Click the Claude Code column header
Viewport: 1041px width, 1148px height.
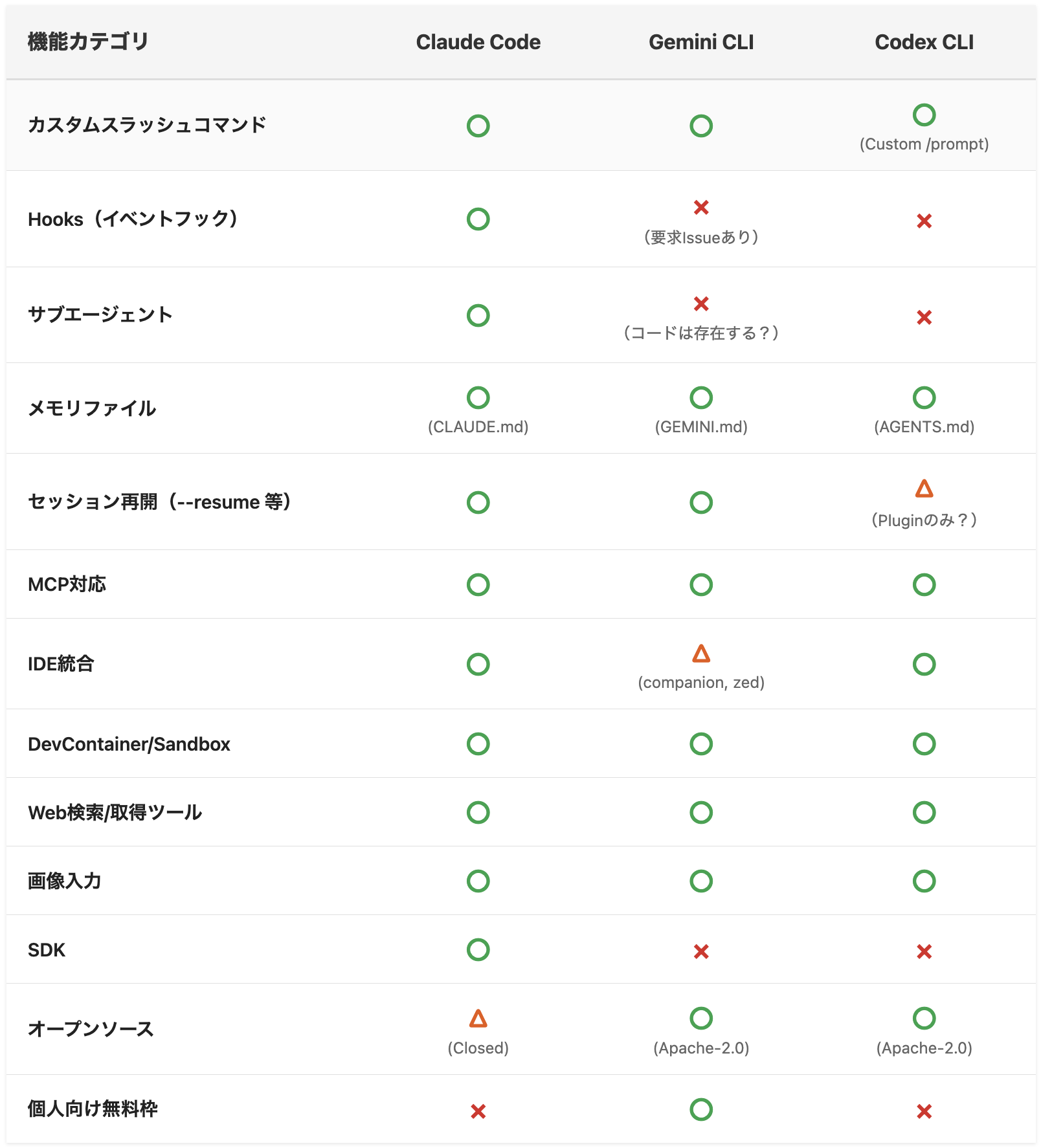478,42
